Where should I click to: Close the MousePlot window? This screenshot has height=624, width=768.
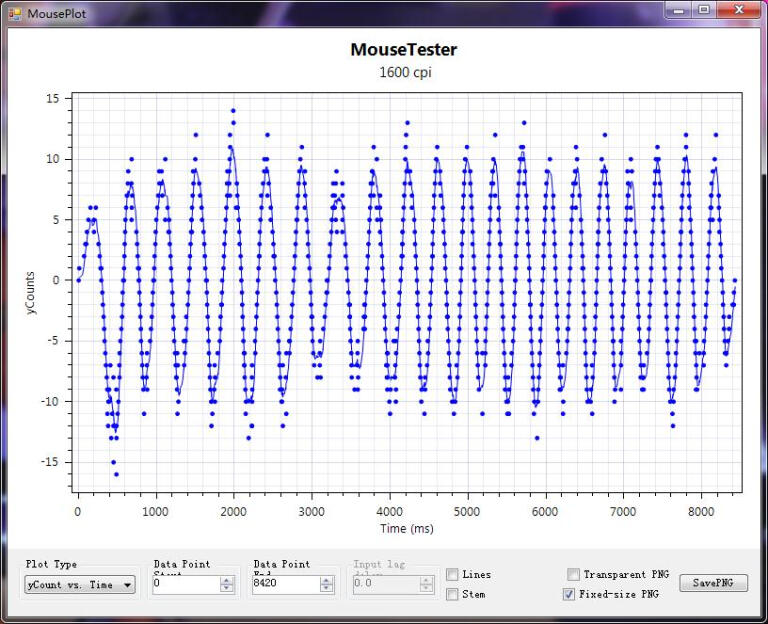point(740,10)
